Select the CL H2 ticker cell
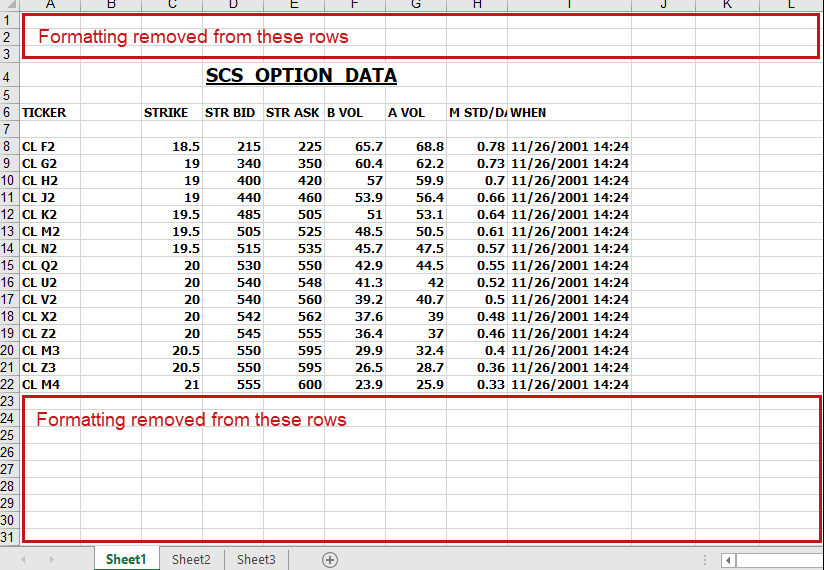The image size is (824, 570). [50, 181]
